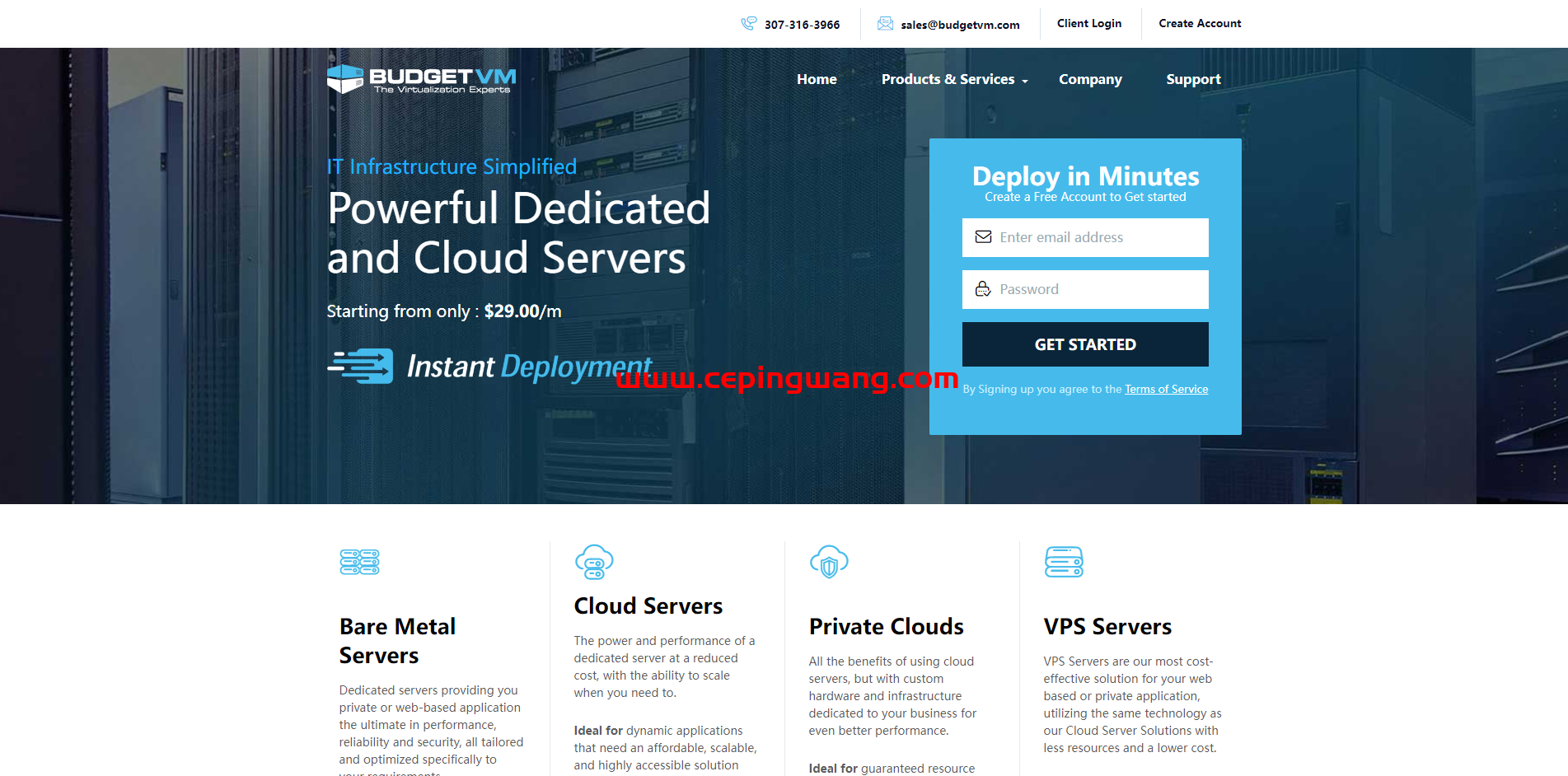Click the phone icon beside 307-316-3966
The width and height of the screenshot is (1568, 776).
(748, 24)
